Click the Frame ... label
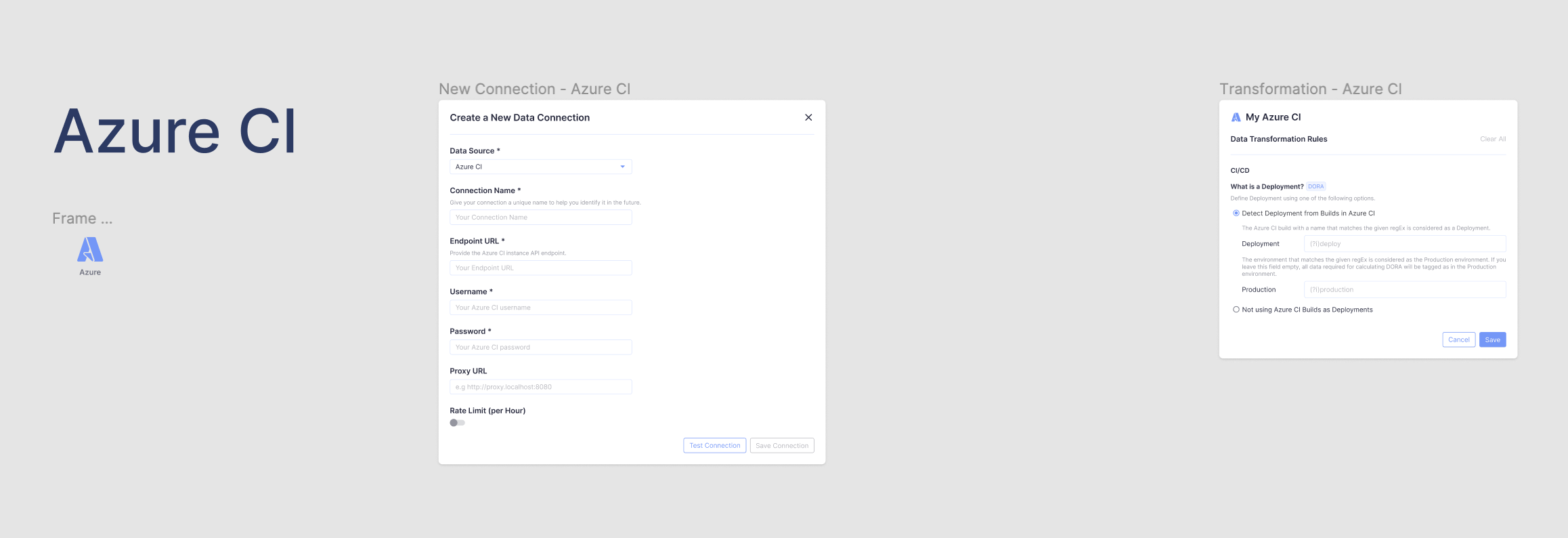The image size is (1568, 538). (83, 218)
